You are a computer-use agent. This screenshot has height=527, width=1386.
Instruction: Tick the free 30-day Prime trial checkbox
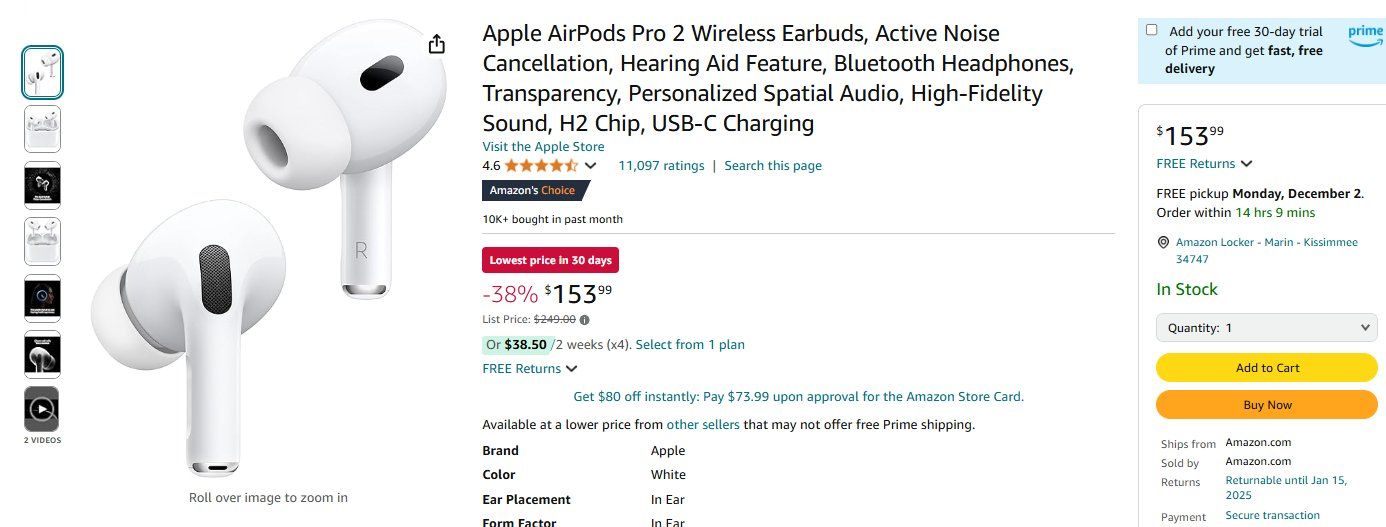point(1152,30)
